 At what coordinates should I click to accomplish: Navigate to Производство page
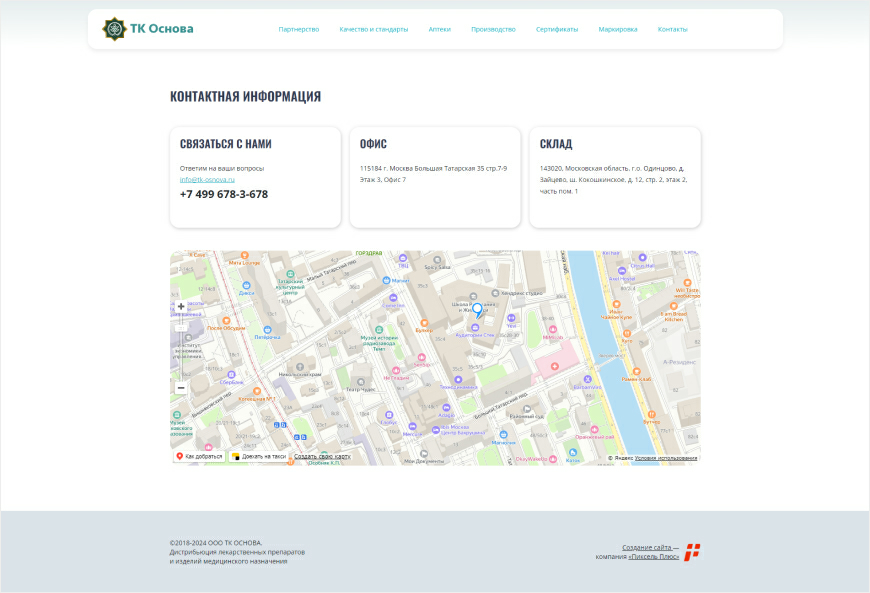coord(493,29)
